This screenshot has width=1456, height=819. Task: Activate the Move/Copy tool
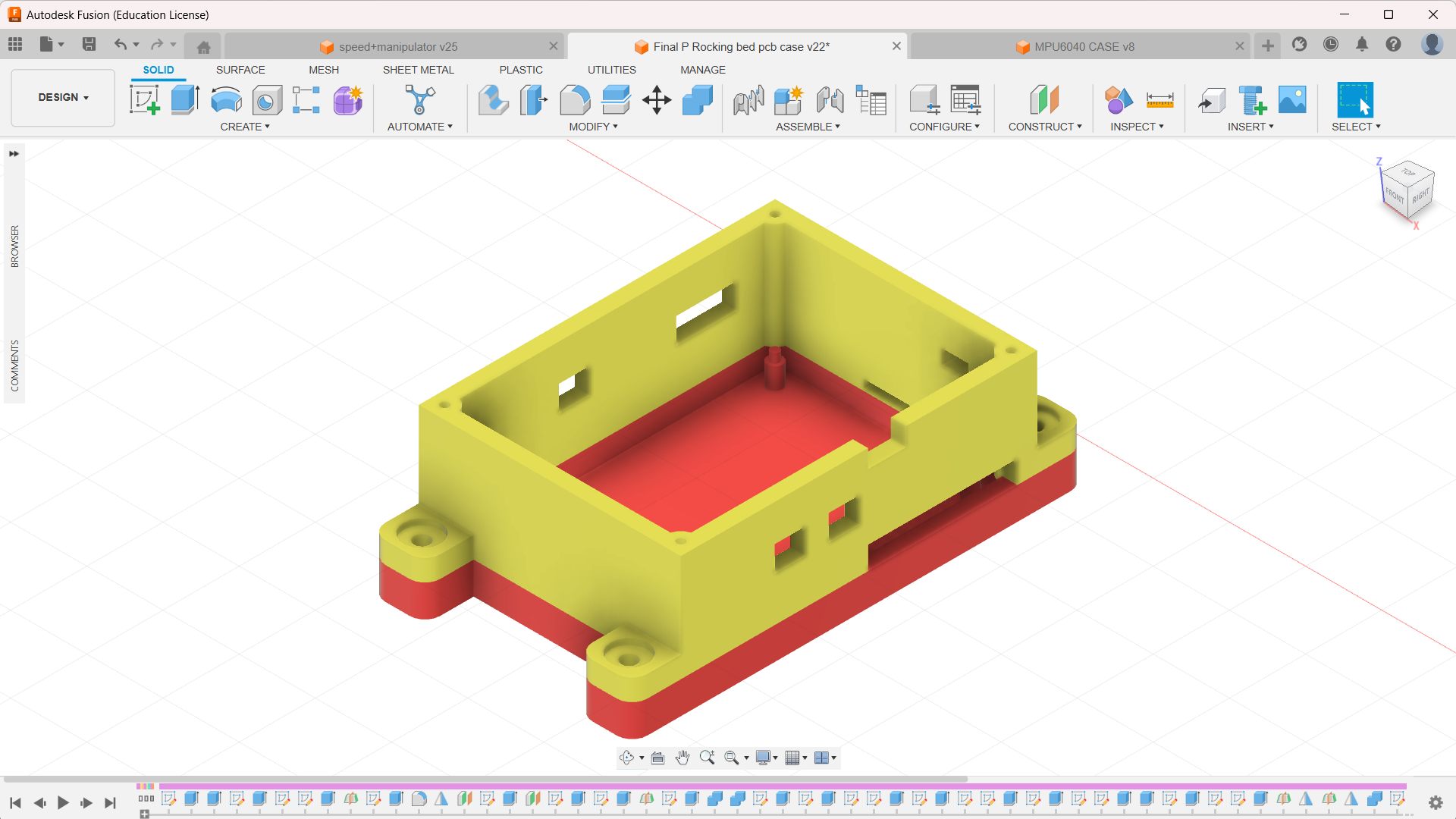(x=657, y=100)
